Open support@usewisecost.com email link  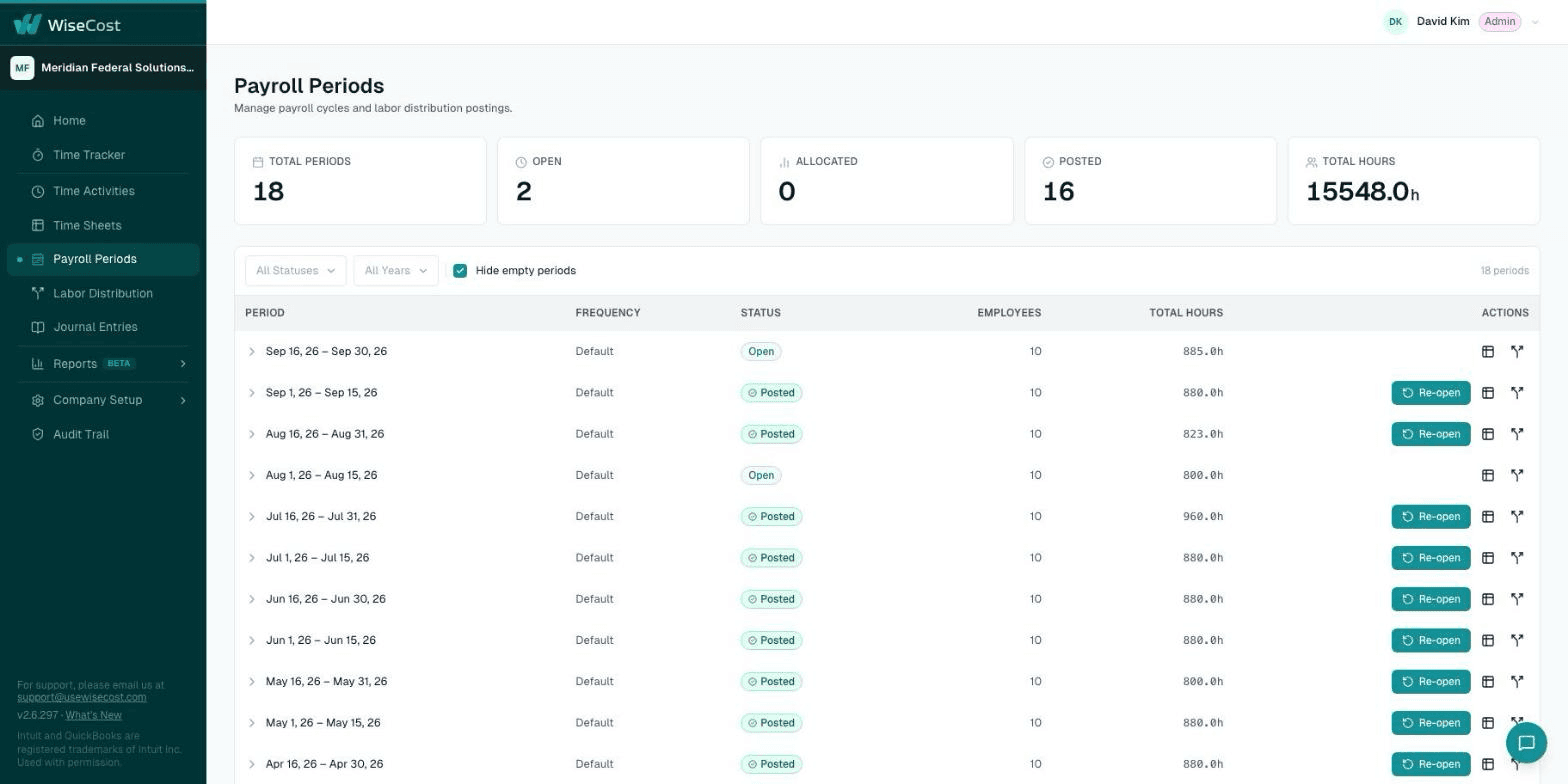[x=82, y=698]
